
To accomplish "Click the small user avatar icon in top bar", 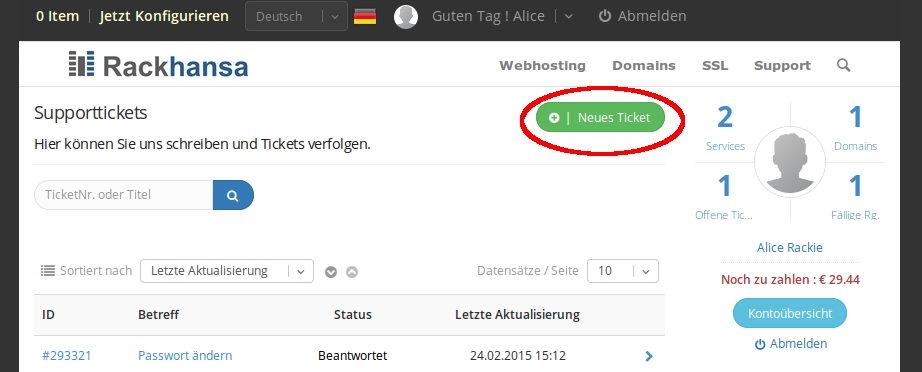I will coord(406,16).
